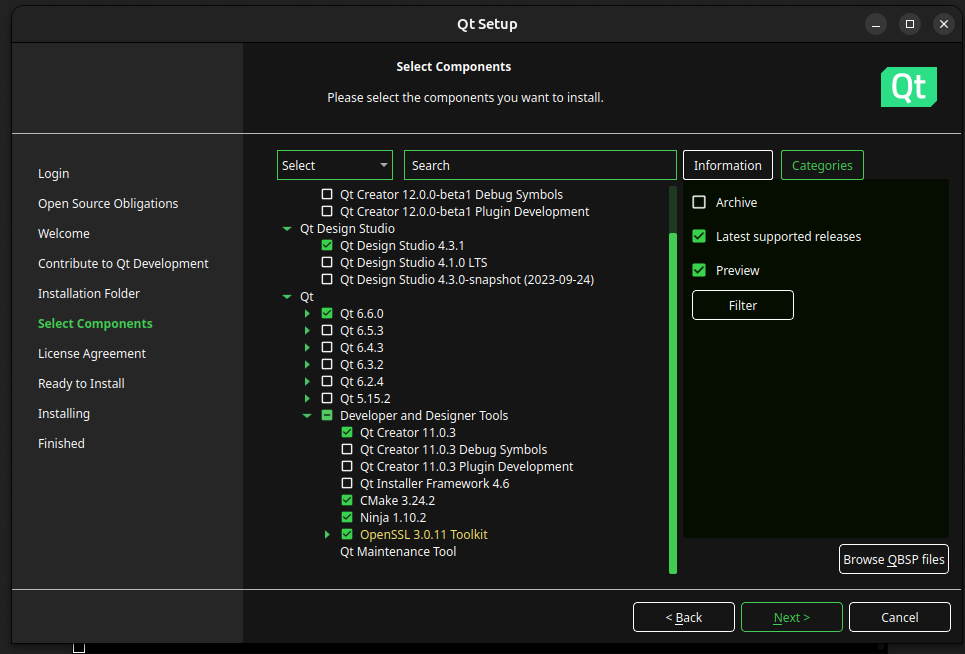The image size is (965, 654).
Task: Focus the Search components field
Action: (540, 166)
